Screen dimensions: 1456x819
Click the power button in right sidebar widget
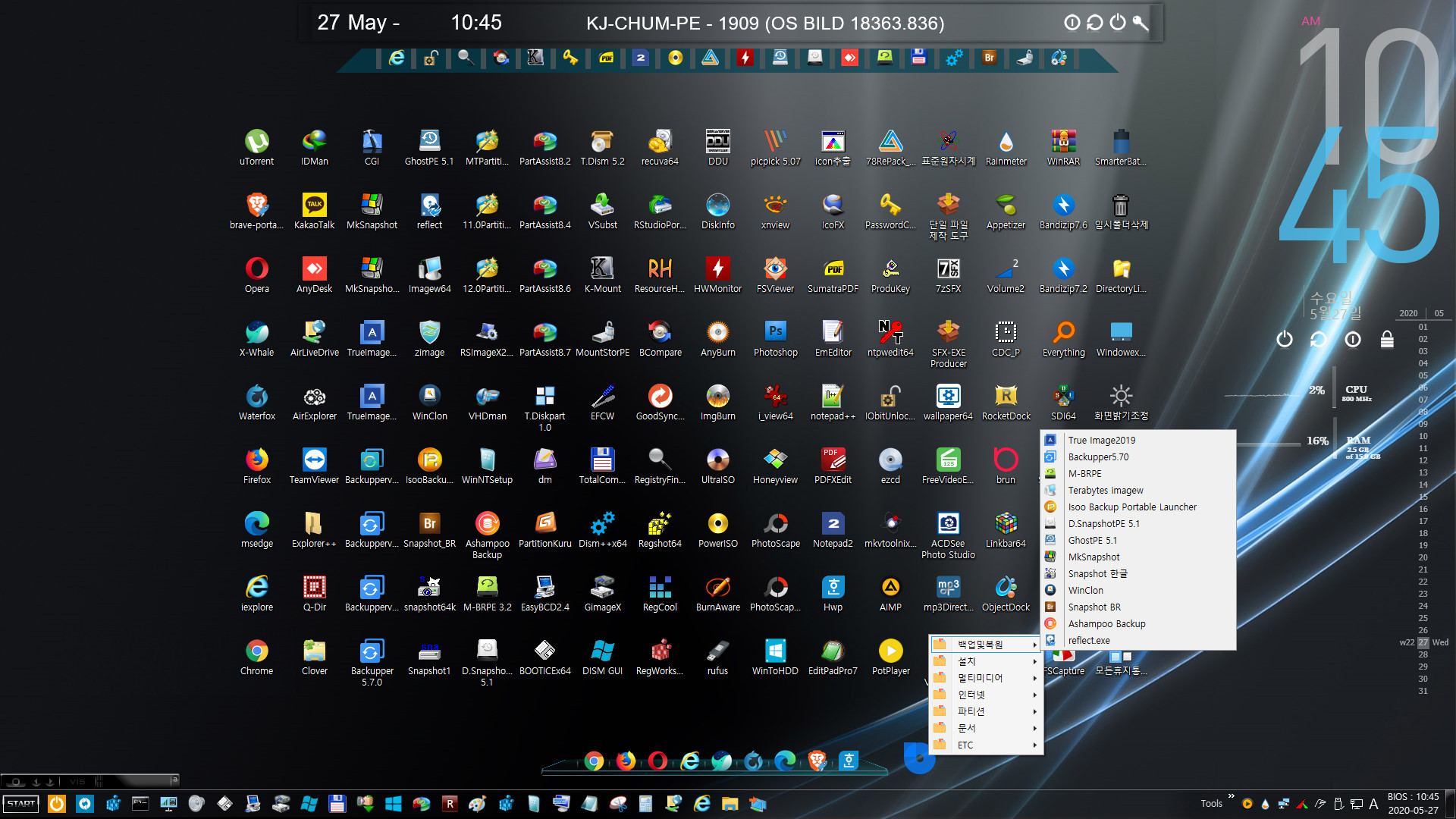pos(1285,339)
